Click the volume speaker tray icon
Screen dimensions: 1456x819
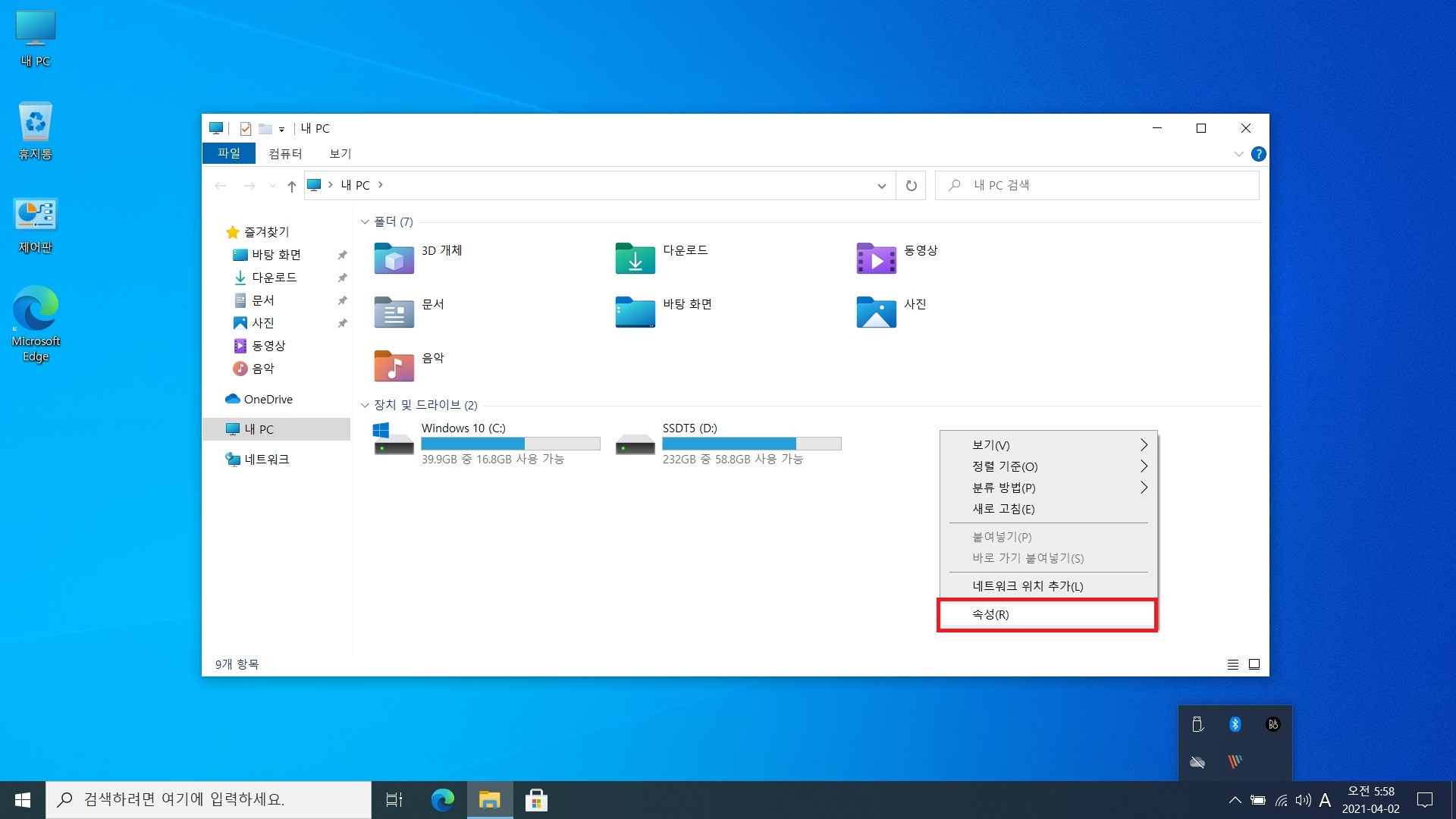pyautogui.click(x=1303, y=800)
